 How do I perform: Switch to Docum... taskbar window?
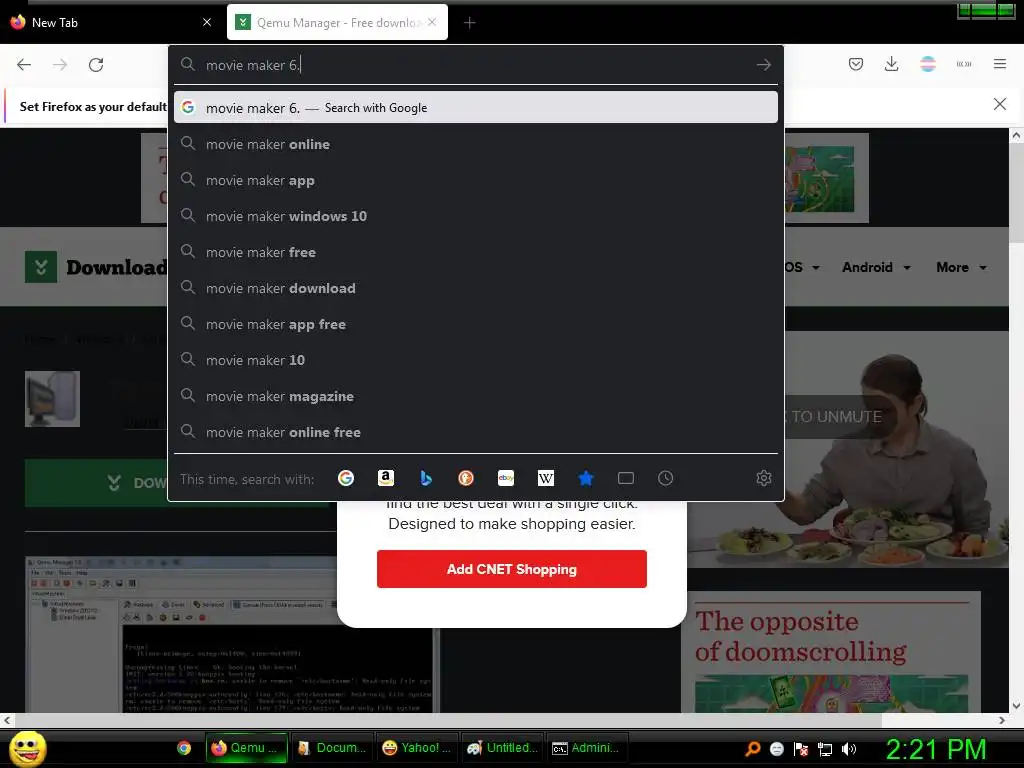(x=331, y=748)
